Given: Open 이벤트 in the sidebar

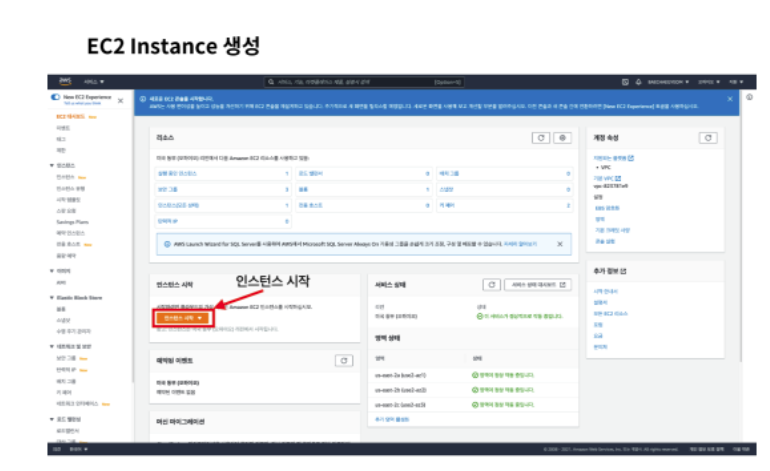Looking at the screenshot, I should pyautogui.click(x=63, y=128).
